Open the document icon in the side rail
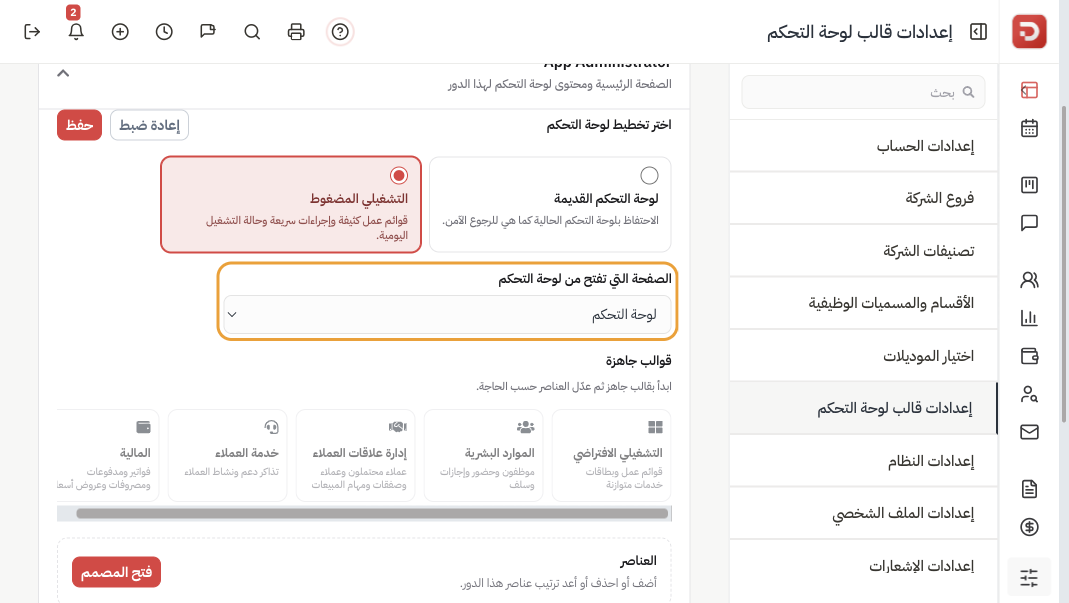Viewport: 1069px width, 603px height. tap(1029, 488)
